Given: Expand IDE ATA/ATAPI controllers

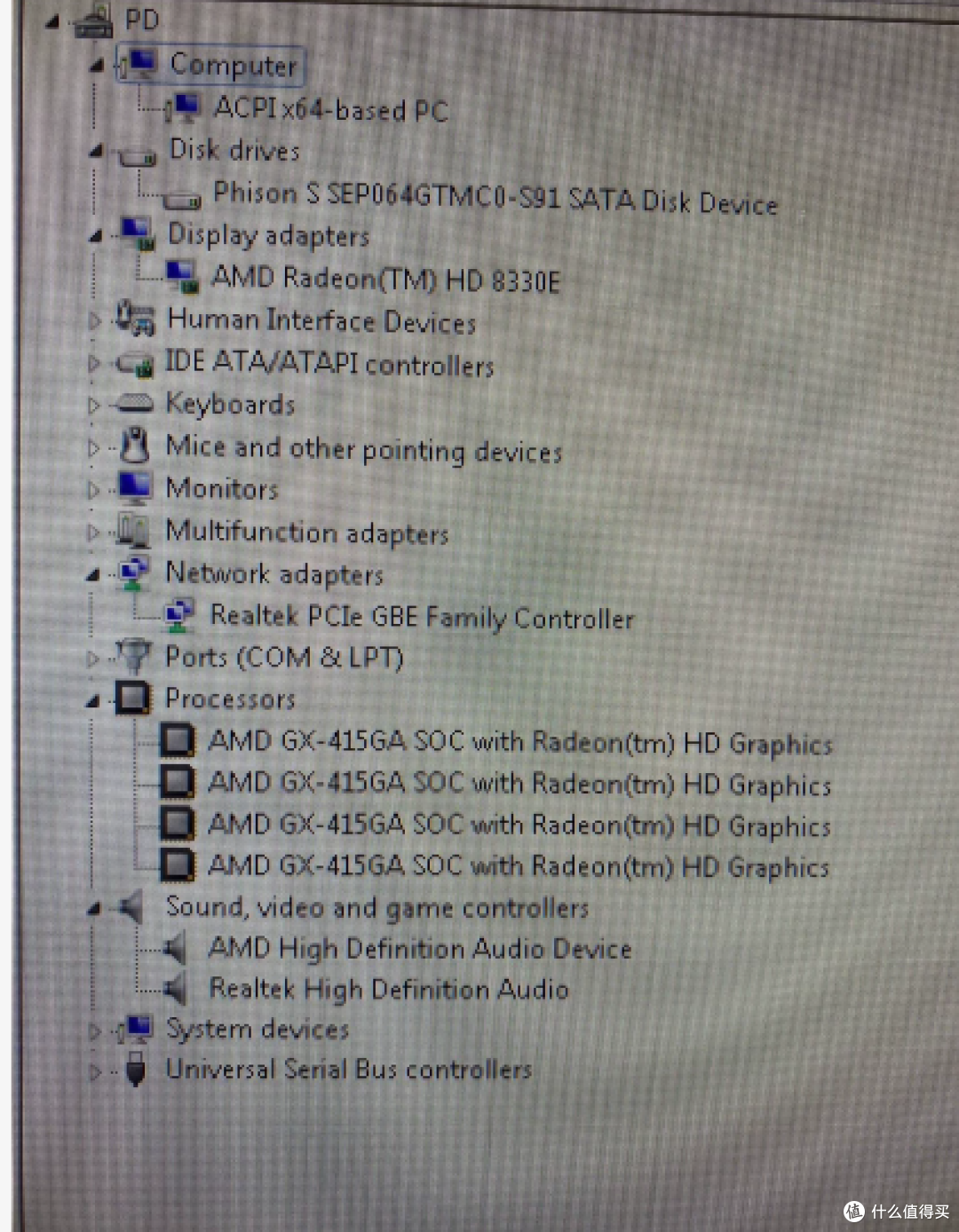Looking at the screenshot, I should 94,363.
